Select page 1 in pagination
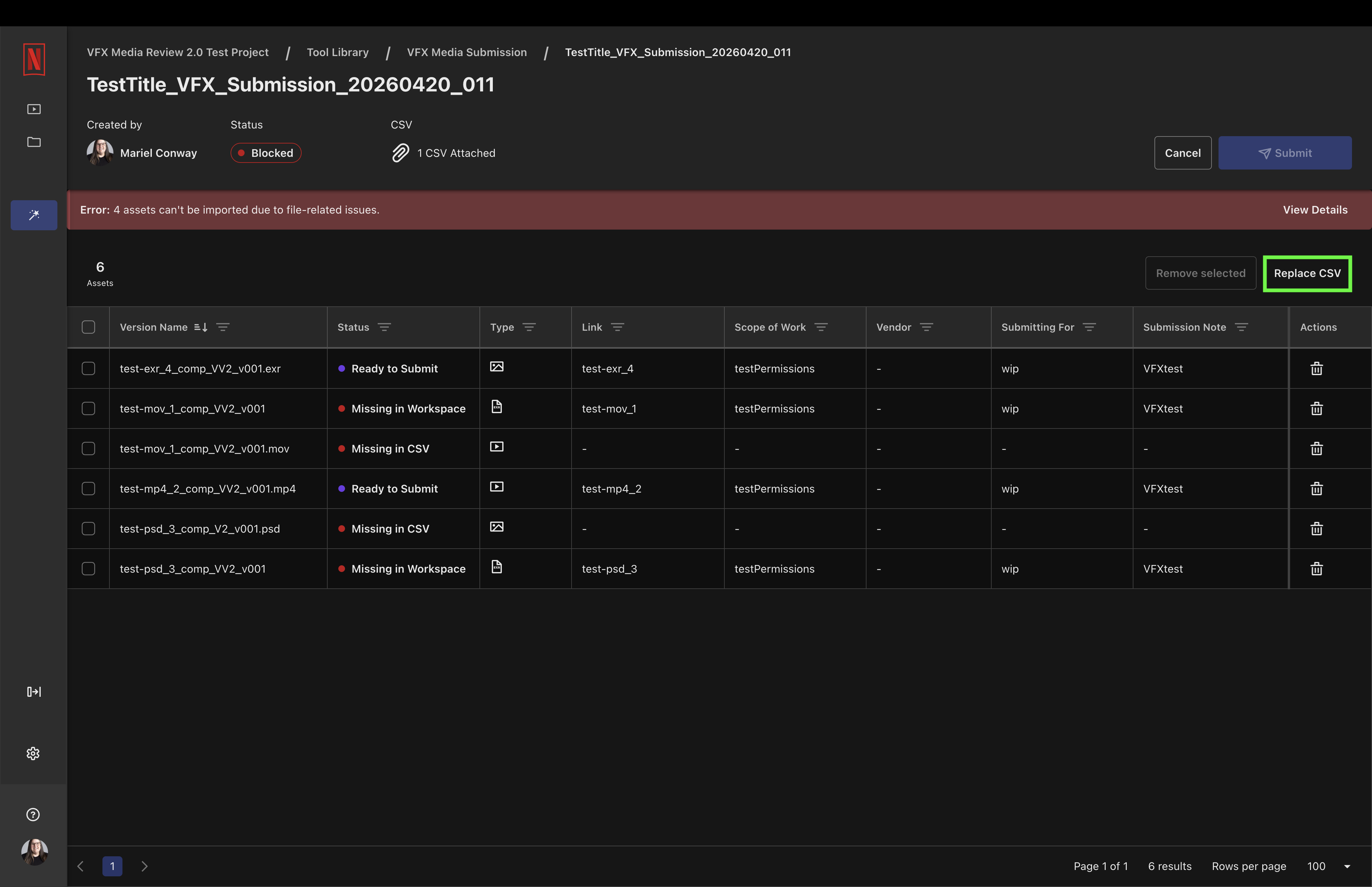 point(112,866)
